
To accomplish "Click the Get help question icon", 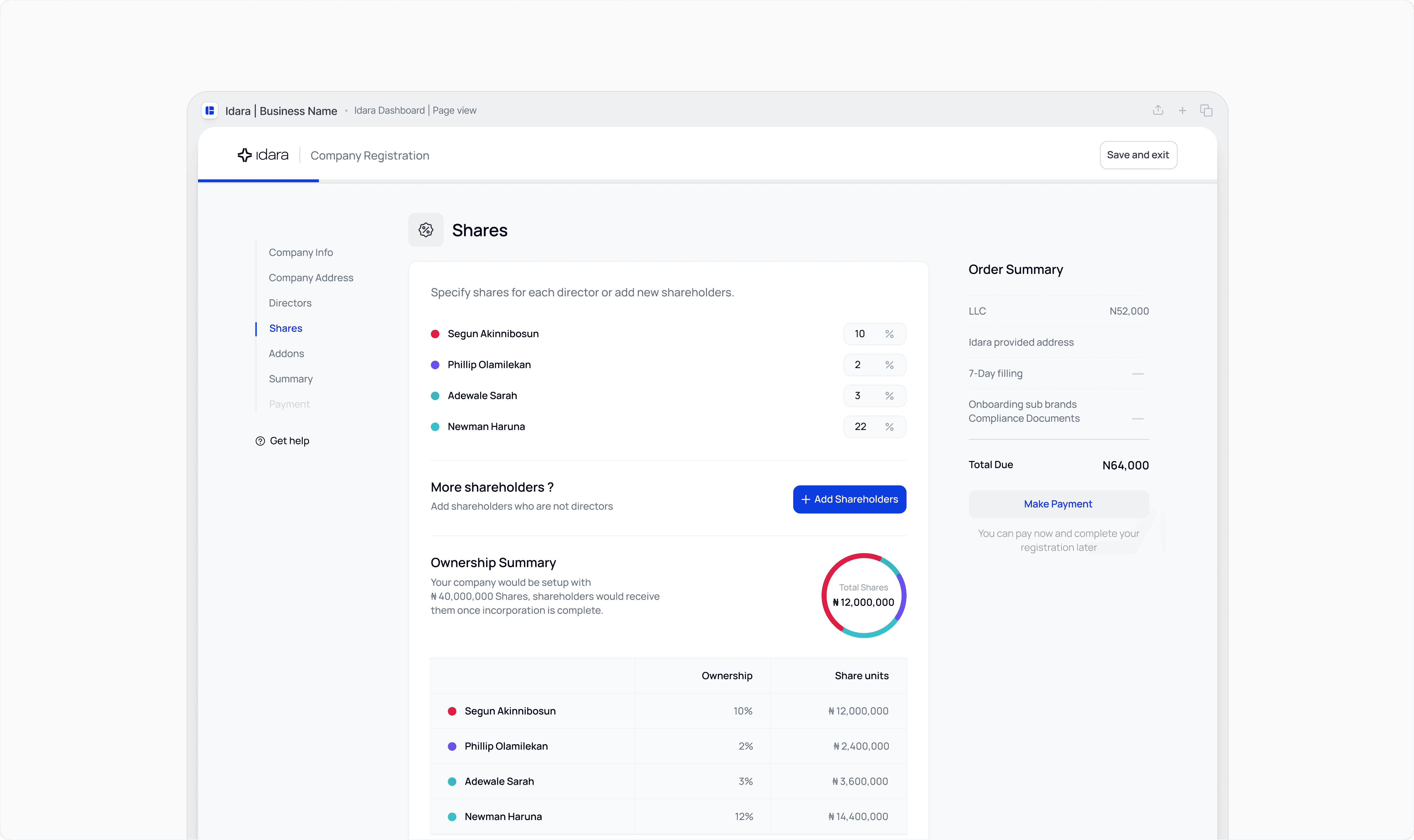I will (x=261, y=441).
